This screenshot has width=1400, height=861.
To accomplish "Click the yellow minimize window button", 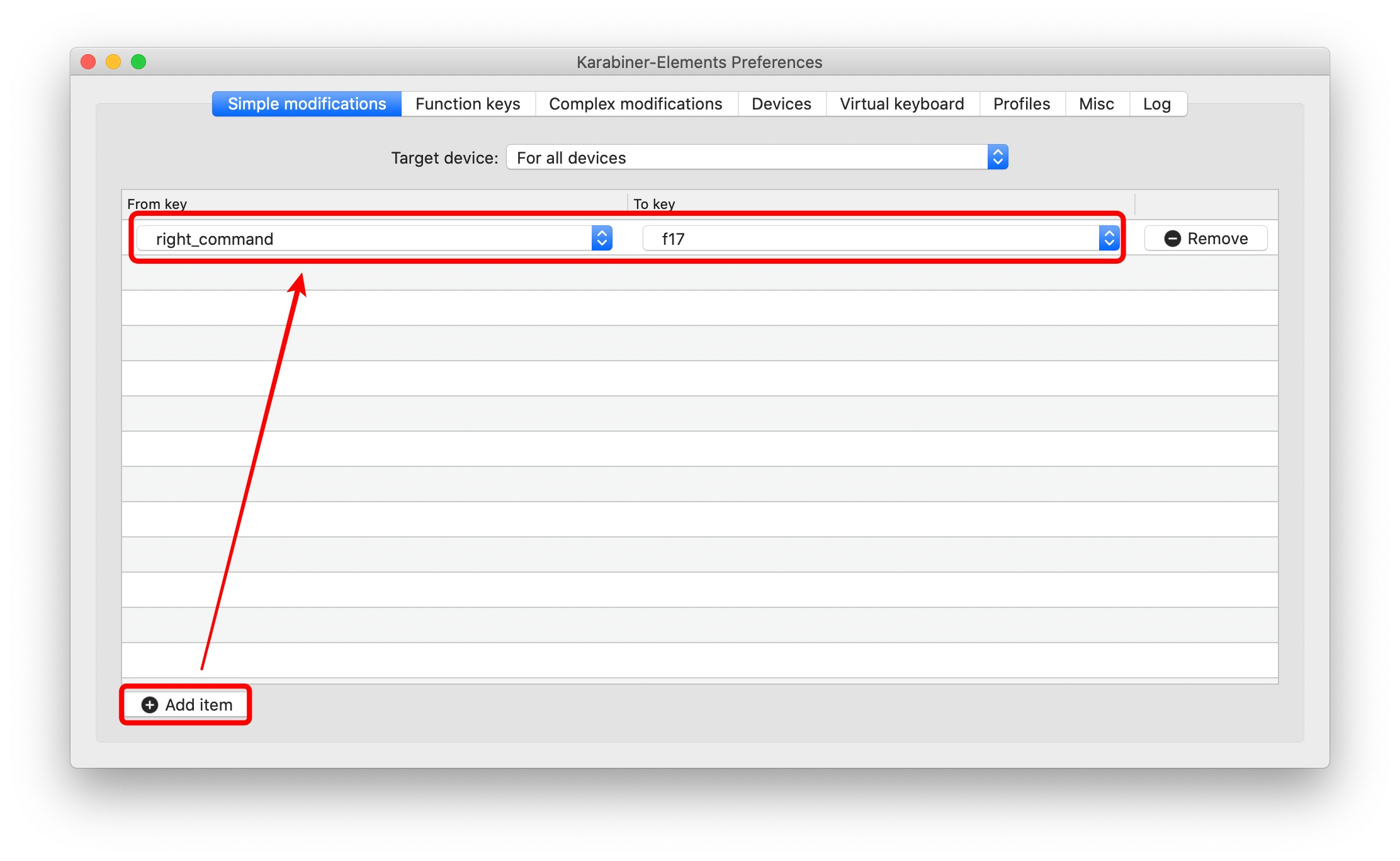I will pos(113,62).
